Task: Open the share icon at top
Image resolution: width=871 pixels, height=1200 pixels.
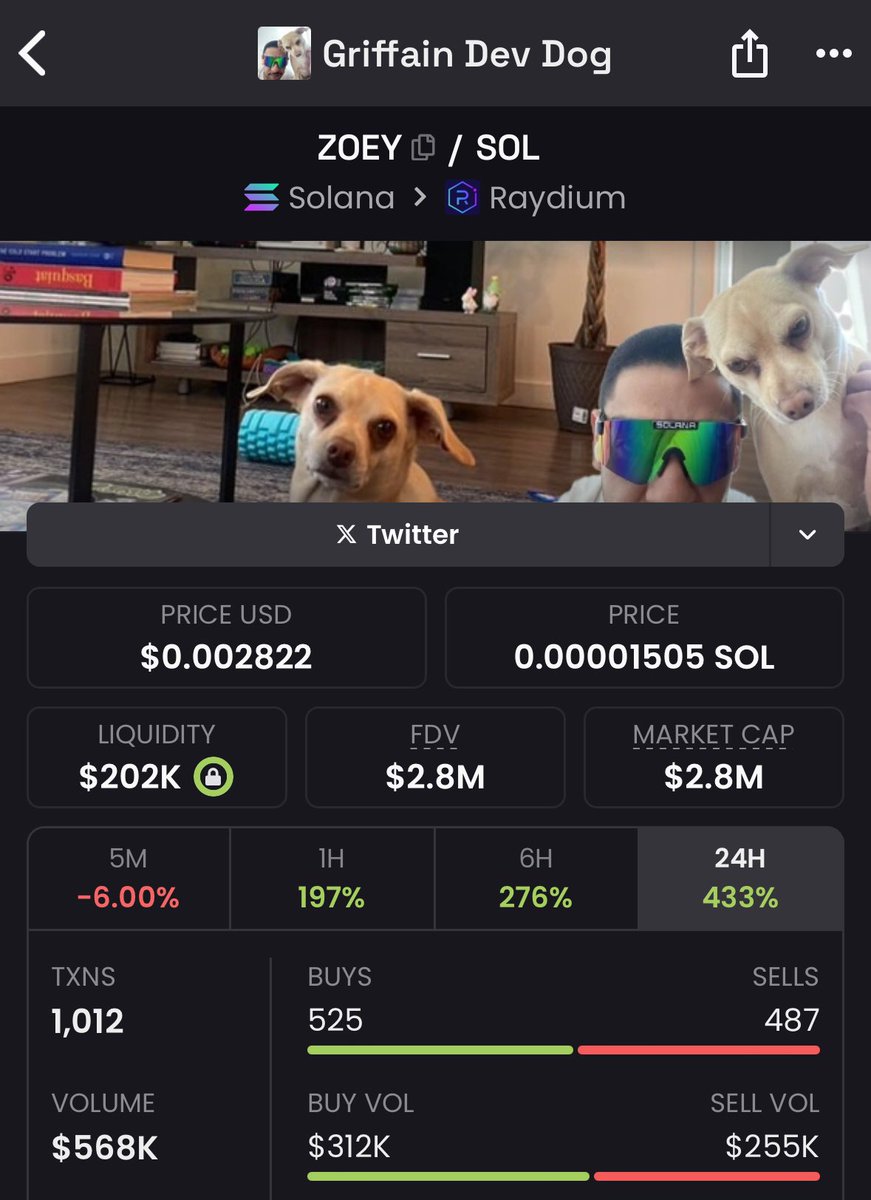Action: coord(749,54)
